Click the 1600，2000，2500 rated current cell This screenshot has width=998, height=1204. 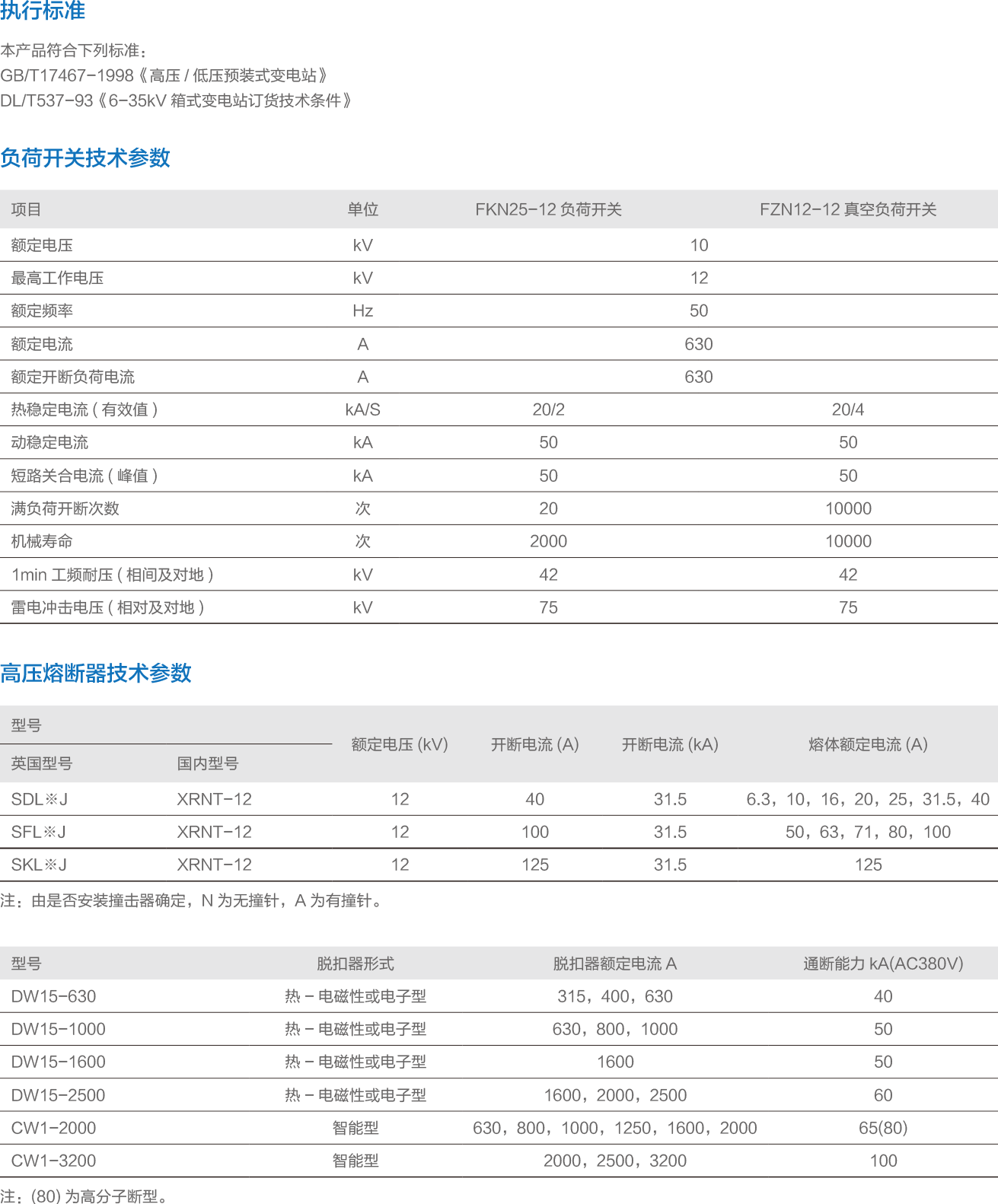615,1095
